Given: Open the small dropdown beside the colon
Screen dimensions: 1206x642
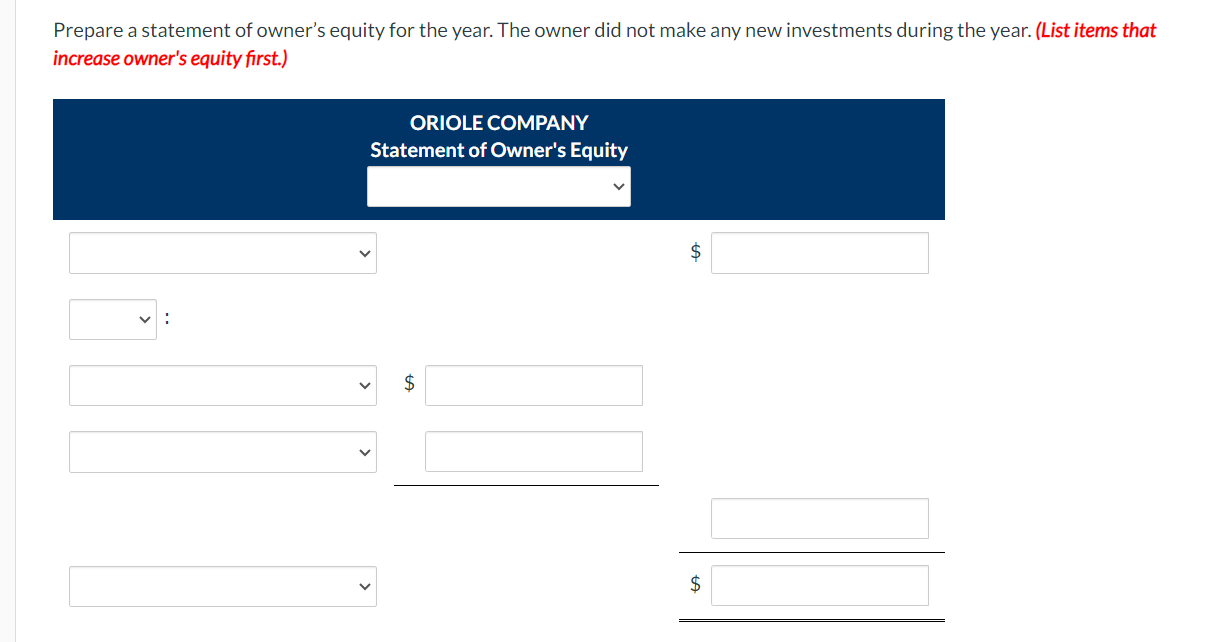Looking at the screenshot, I should coord(112,319).
